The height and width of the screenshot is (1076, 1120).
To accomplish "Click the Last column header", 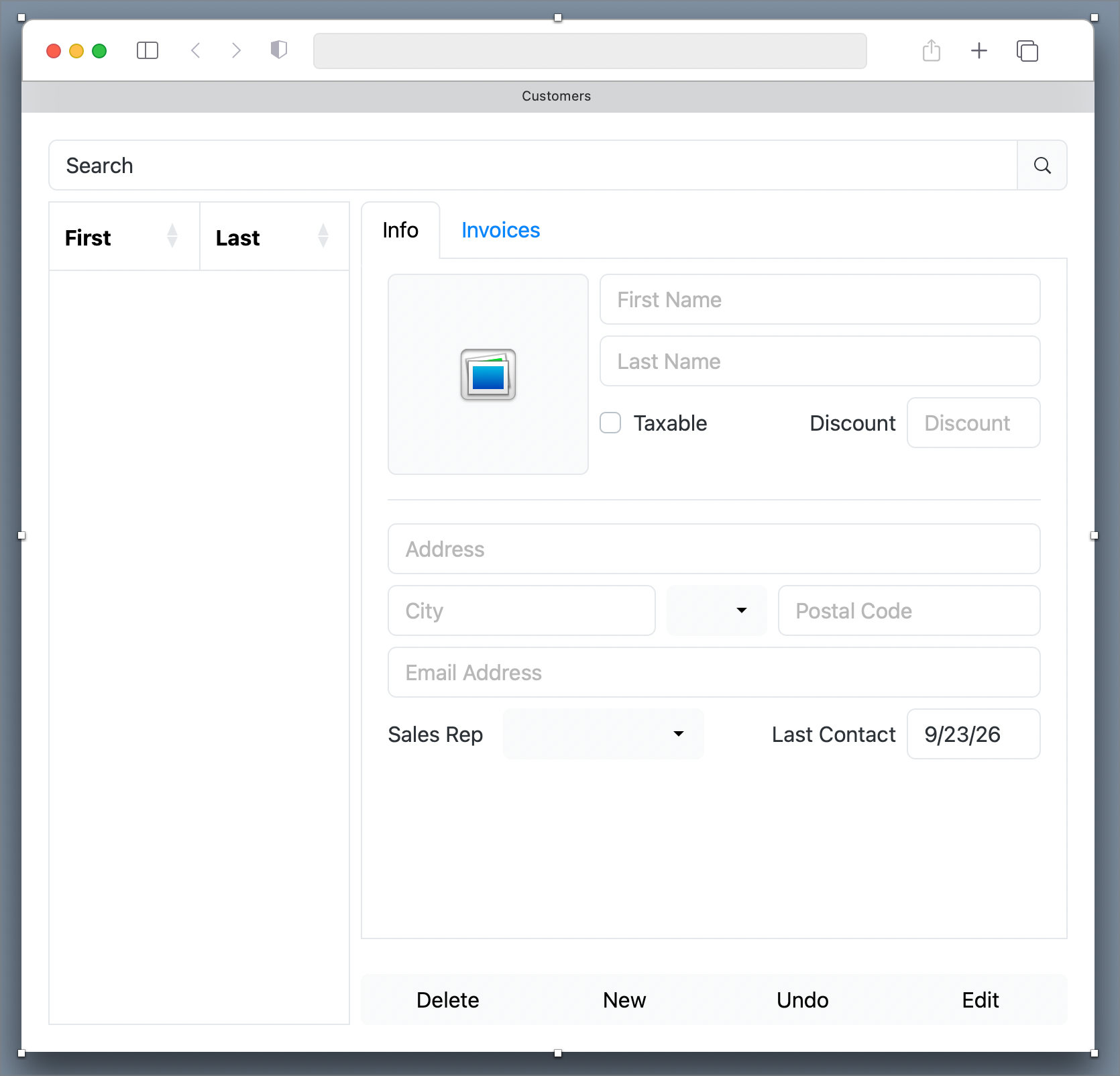I will tap(275, 237).
